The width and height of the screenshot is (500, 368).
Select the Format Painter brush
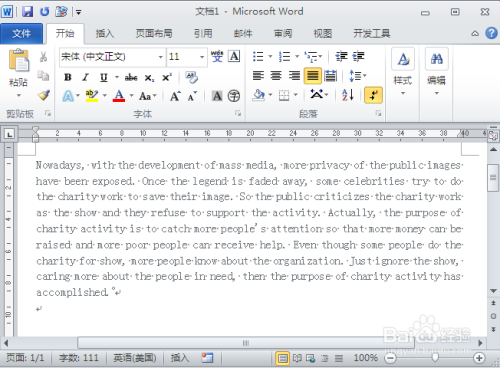coord(44,95)
